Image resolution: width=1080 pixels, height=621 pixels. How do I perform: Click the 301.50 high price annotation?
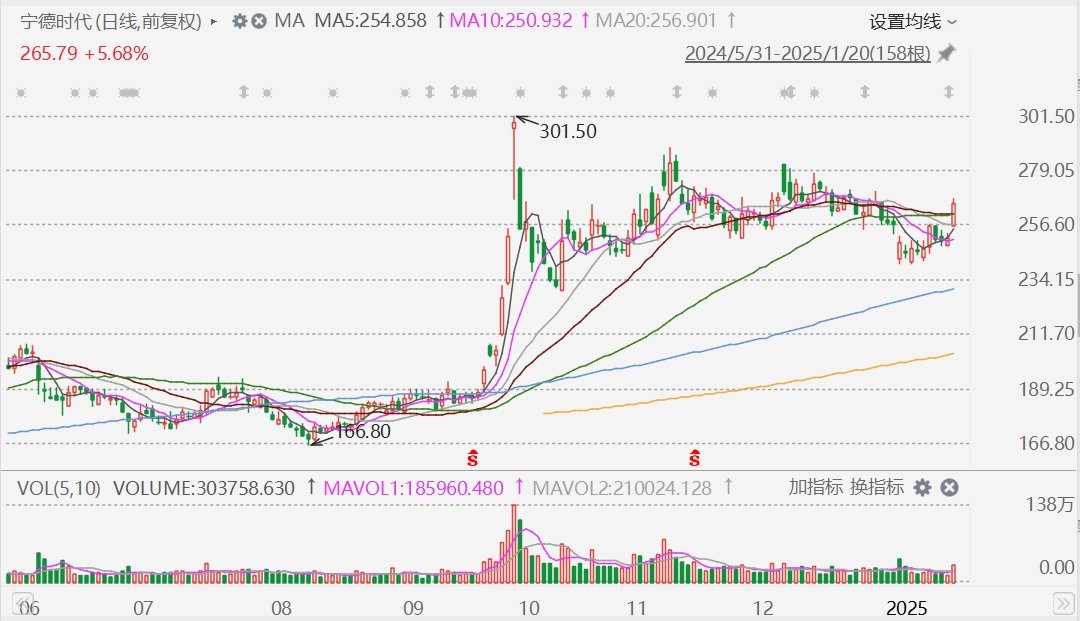coord(567,130)
